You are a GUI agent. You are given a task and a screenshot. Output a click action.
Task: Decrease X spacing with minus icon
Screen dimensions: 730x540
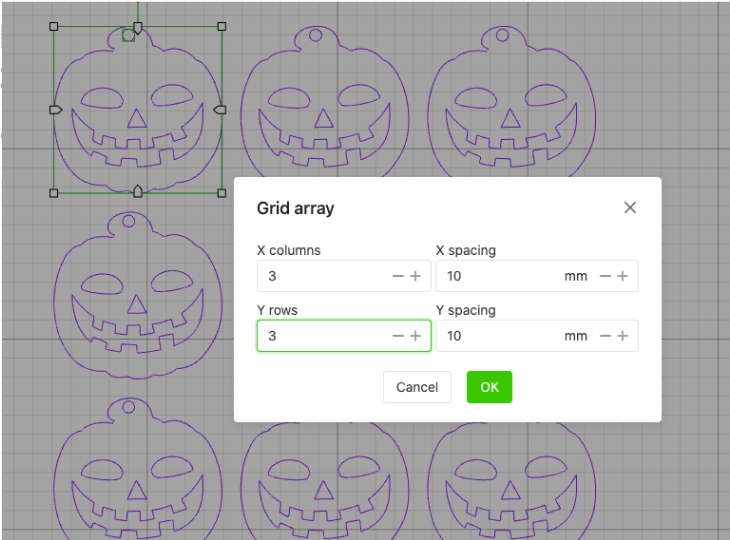[x=604, y=276]
